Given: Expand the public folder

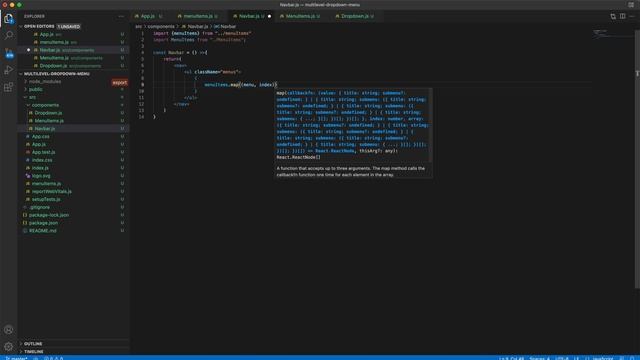Looking at the screenshot, I should pos(35,89).
